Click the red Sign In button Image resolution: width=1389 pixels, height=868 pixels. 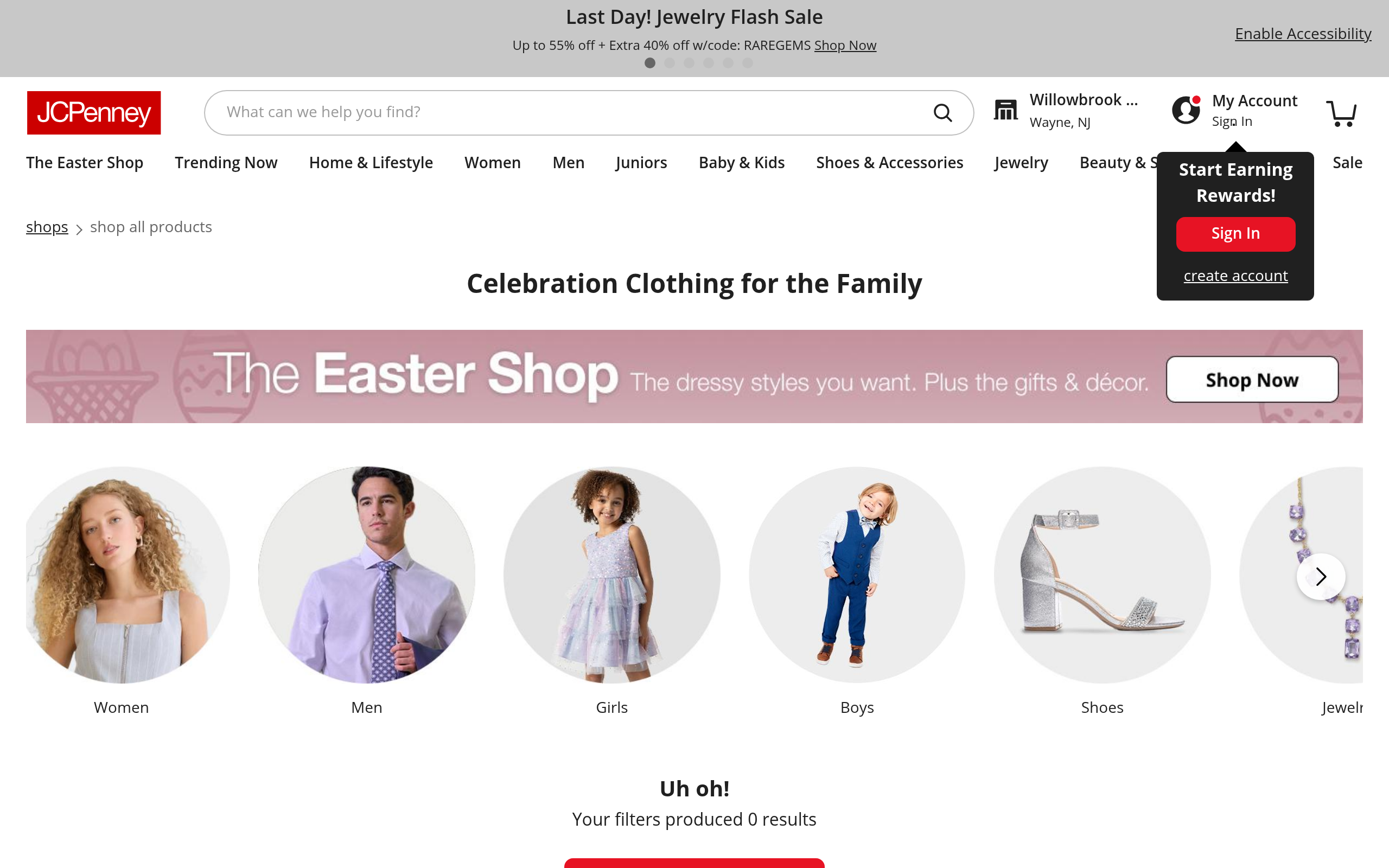(1235, 234)
